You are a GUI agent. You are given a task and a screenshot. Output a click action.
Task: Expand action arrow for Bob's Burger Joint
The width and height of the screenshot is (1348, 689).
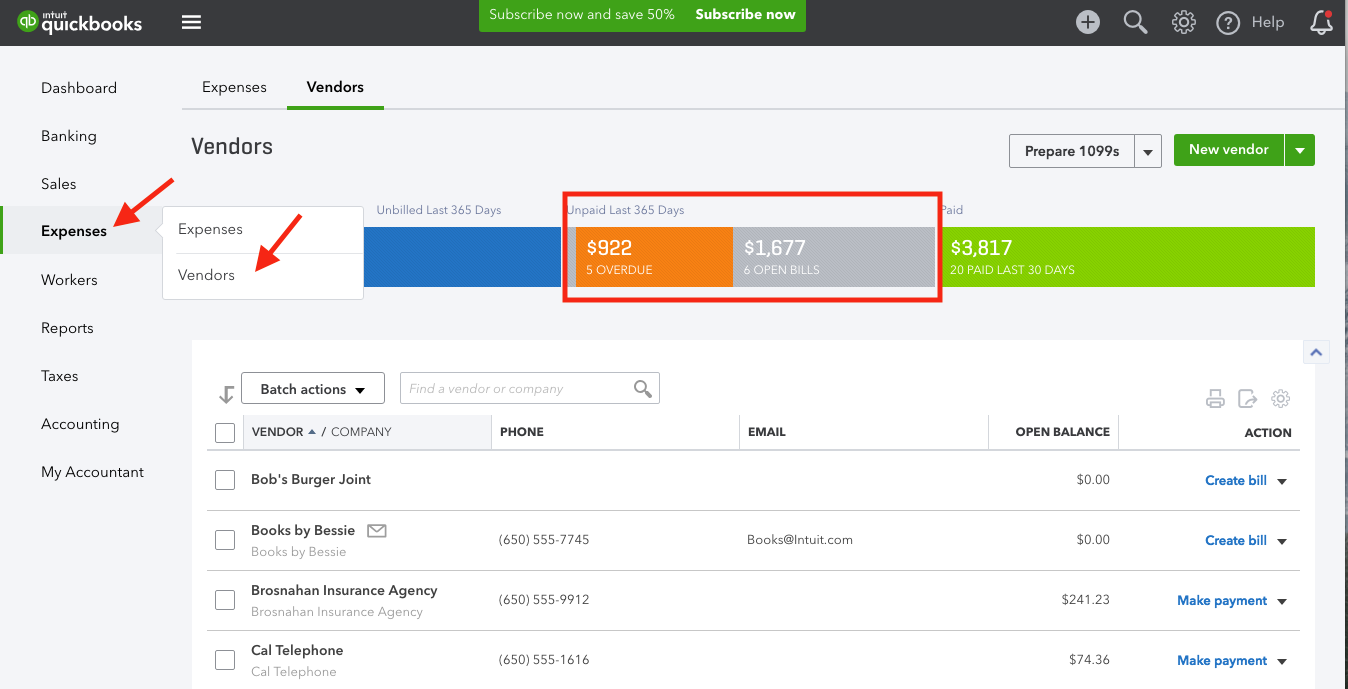(1282, 481)
